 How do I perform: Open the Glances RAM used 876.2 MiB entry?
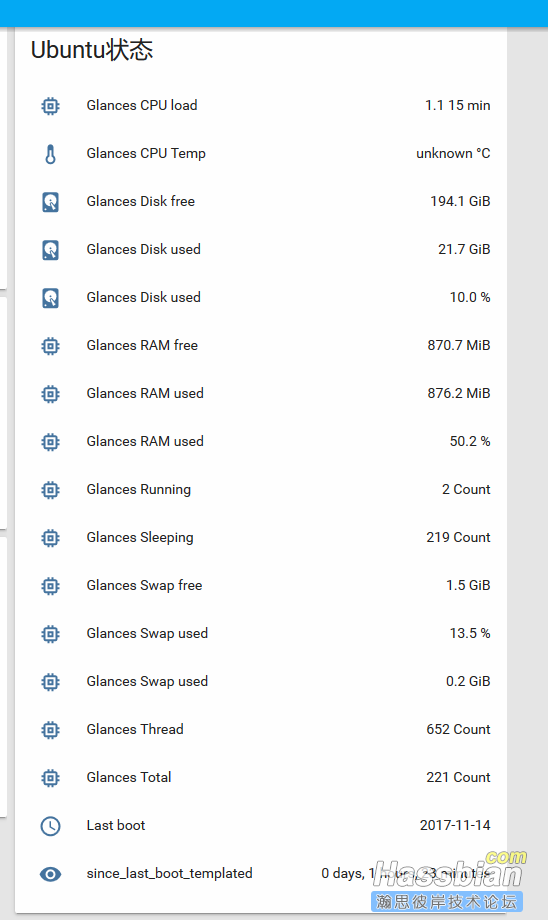point(261,394)
